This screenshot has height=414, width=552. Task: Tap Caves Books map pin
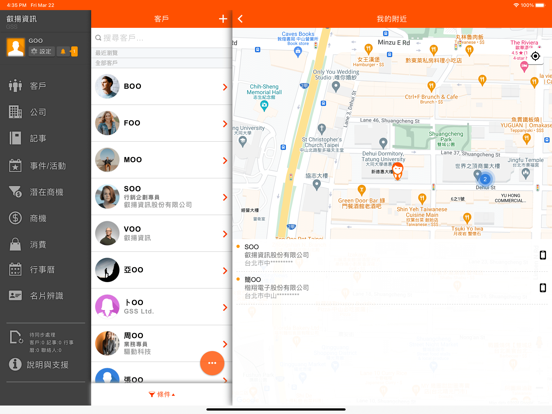[x=298, y=52]
